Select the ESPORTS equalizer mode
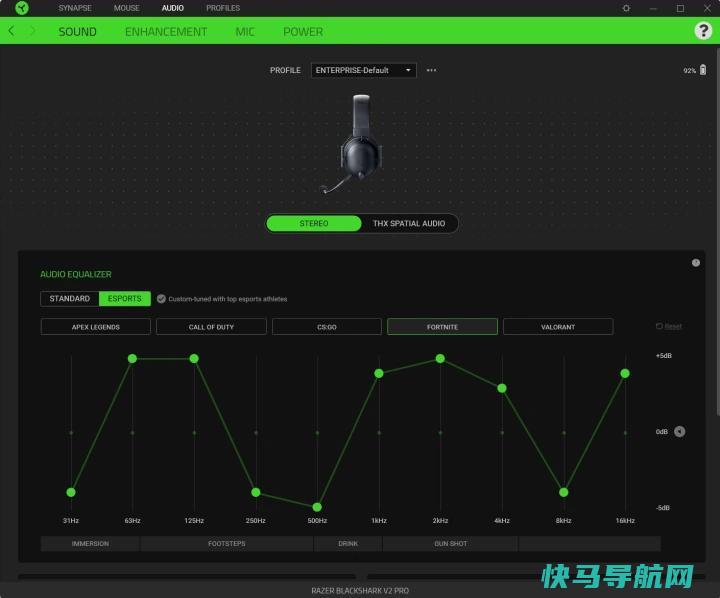720x598 pixels. (x=124, y=299)
